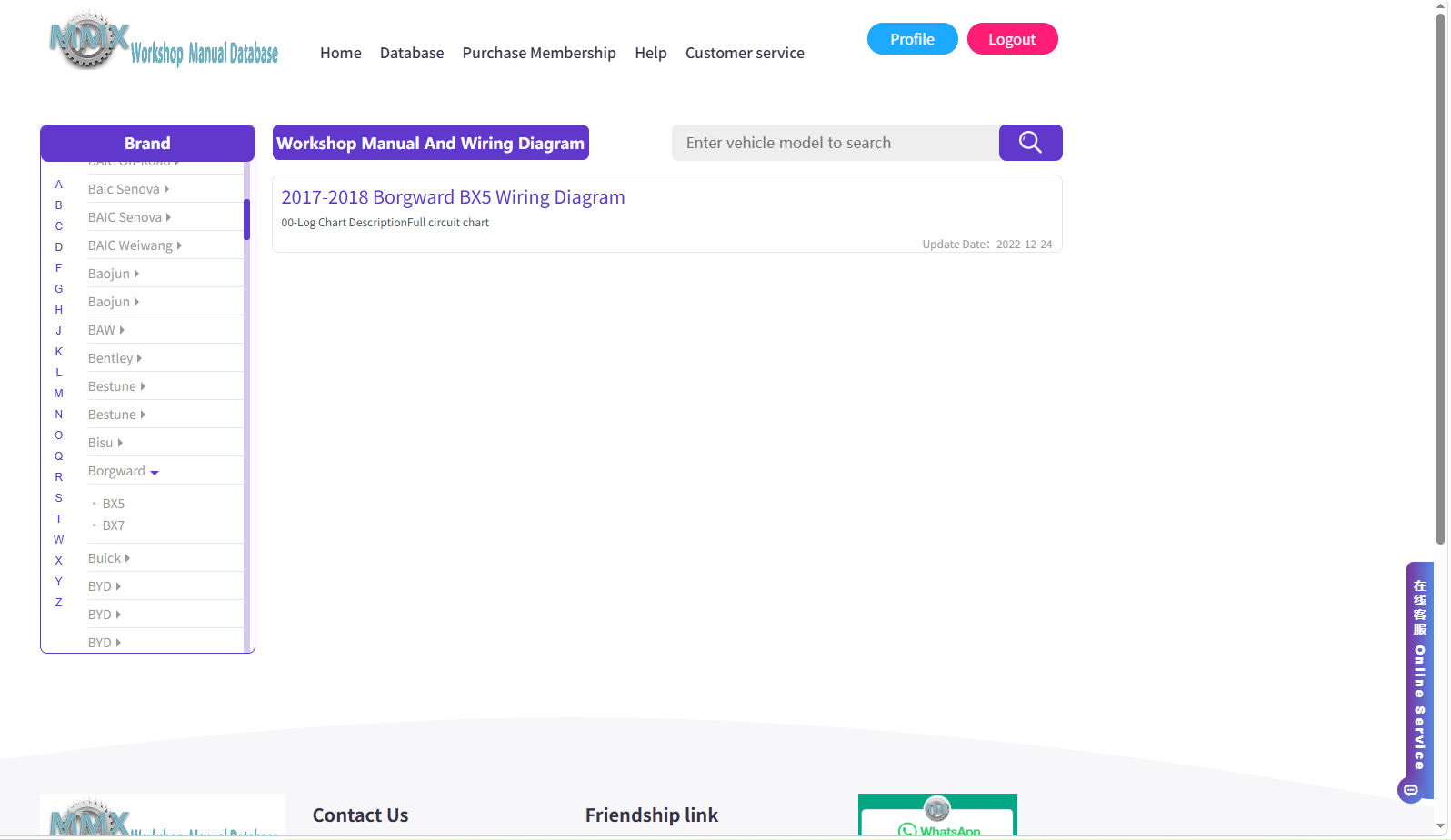The image size is (1451, 840).
Task: Jump to brands starting with Q
Action: pyautogui.click(x=59, y=456)
